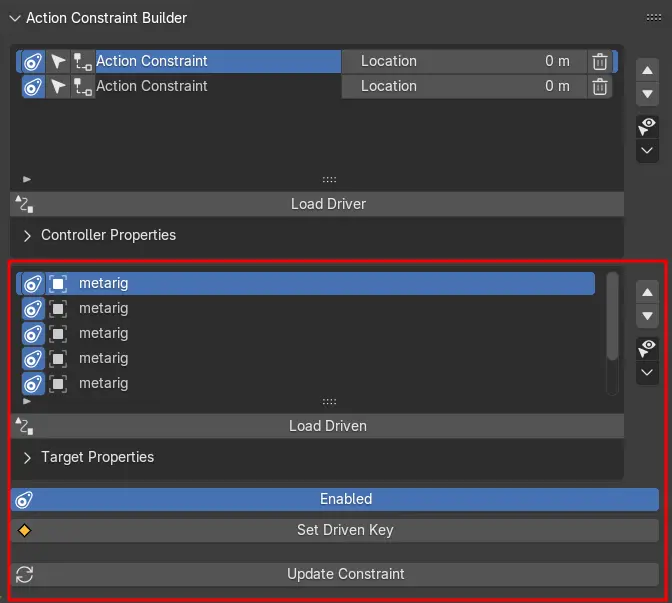Click the object icon on second metarig row
672x603 pixels.
coord(58,309)
